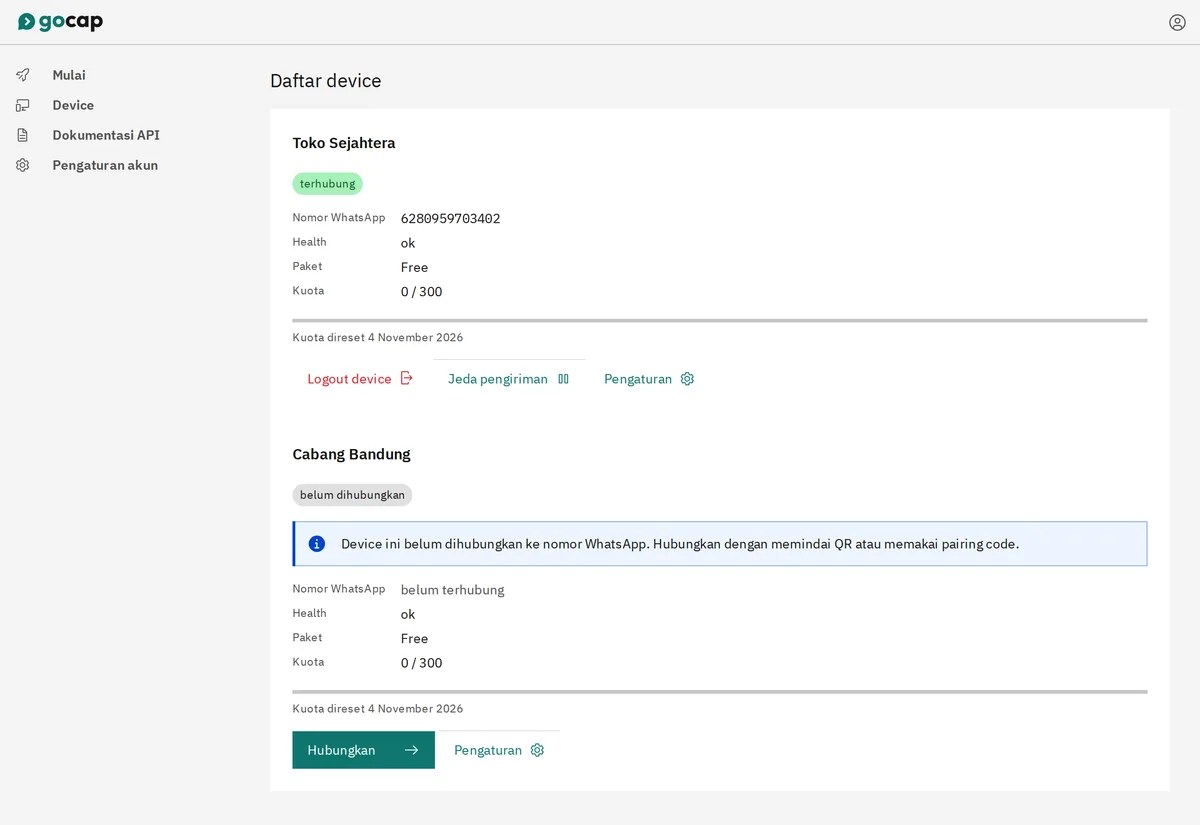Click the rocket icon beside Mulai
Viewport: 1200px width, 825px height.
coord(23,75)
